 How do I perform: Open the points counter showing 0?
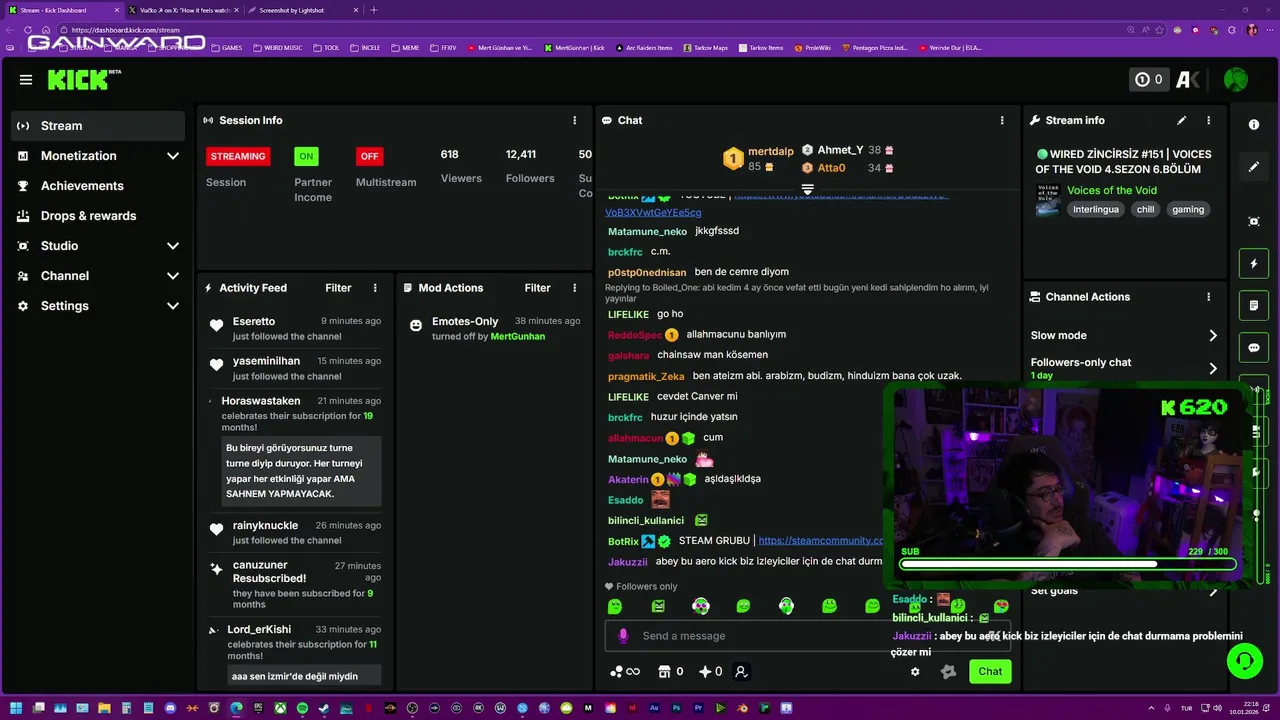[1149, 80]
